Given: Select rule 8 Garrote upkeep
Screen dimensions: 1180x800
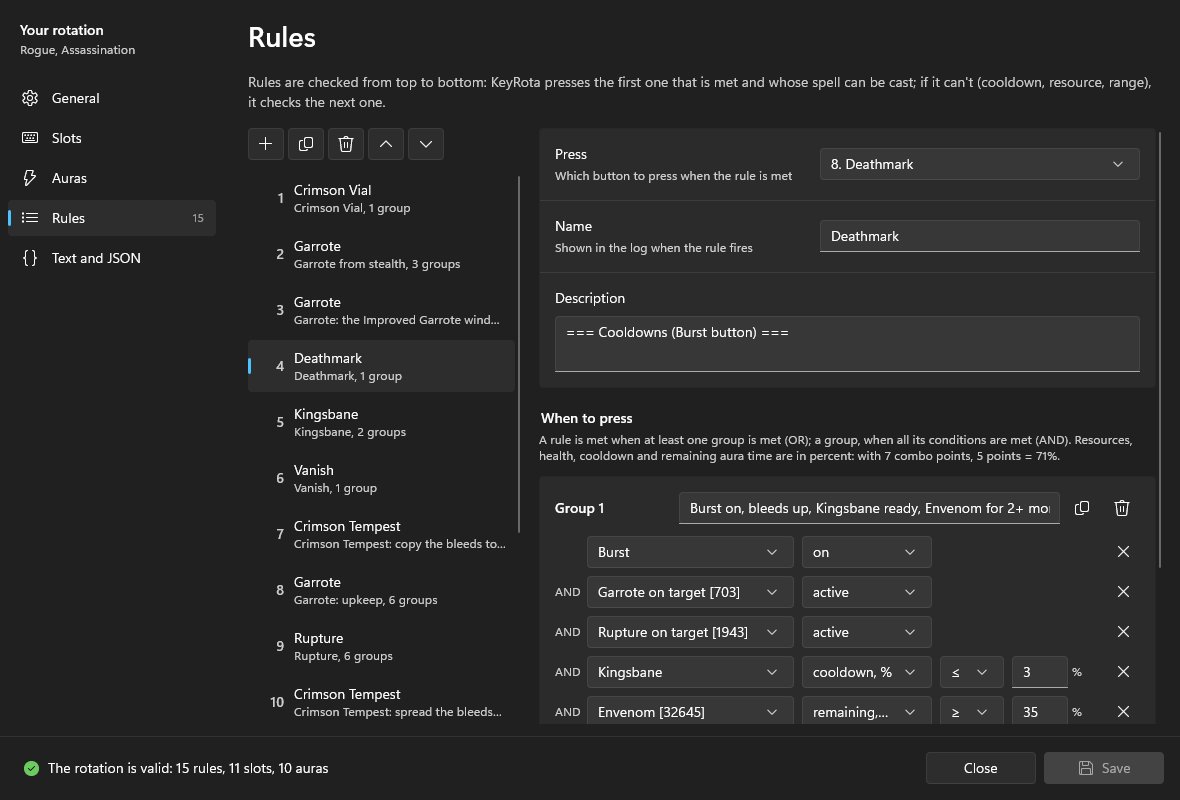Looking at the screenshot, I should tap(382, 590).
